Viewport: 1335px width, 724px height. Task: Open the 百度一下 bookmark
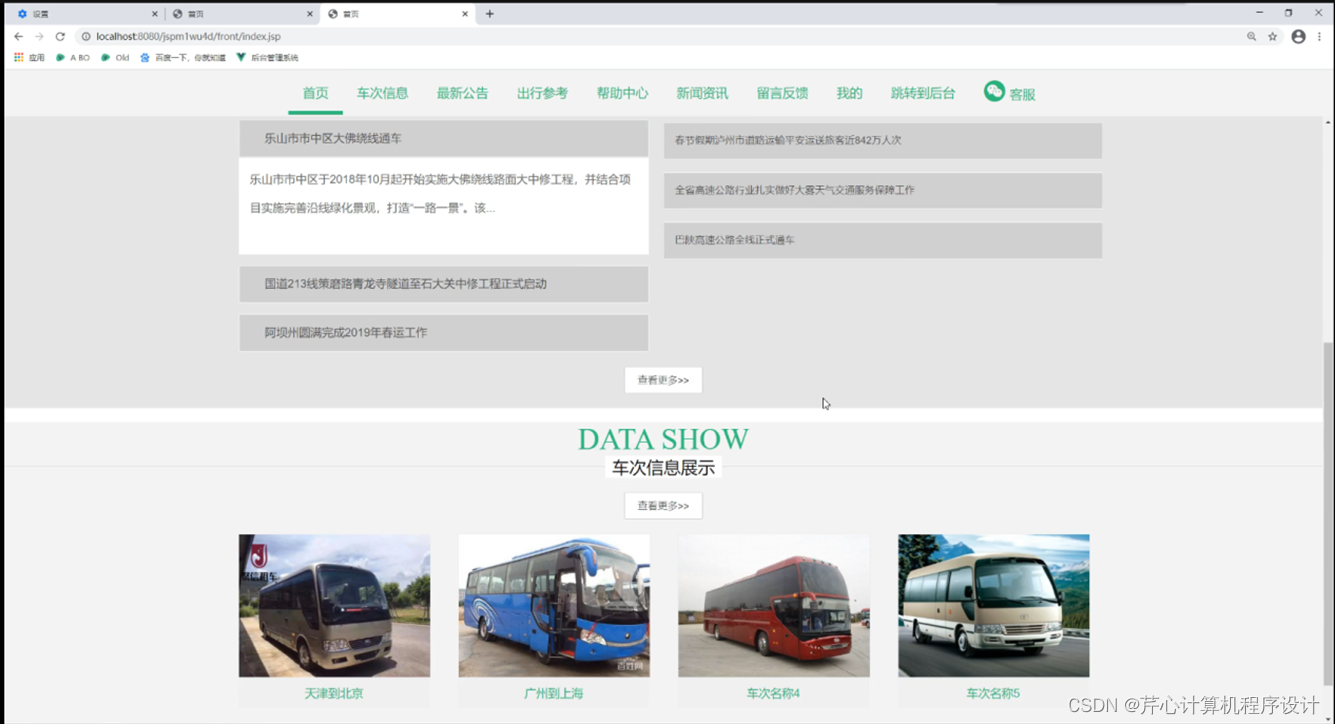tap(183, 58)
